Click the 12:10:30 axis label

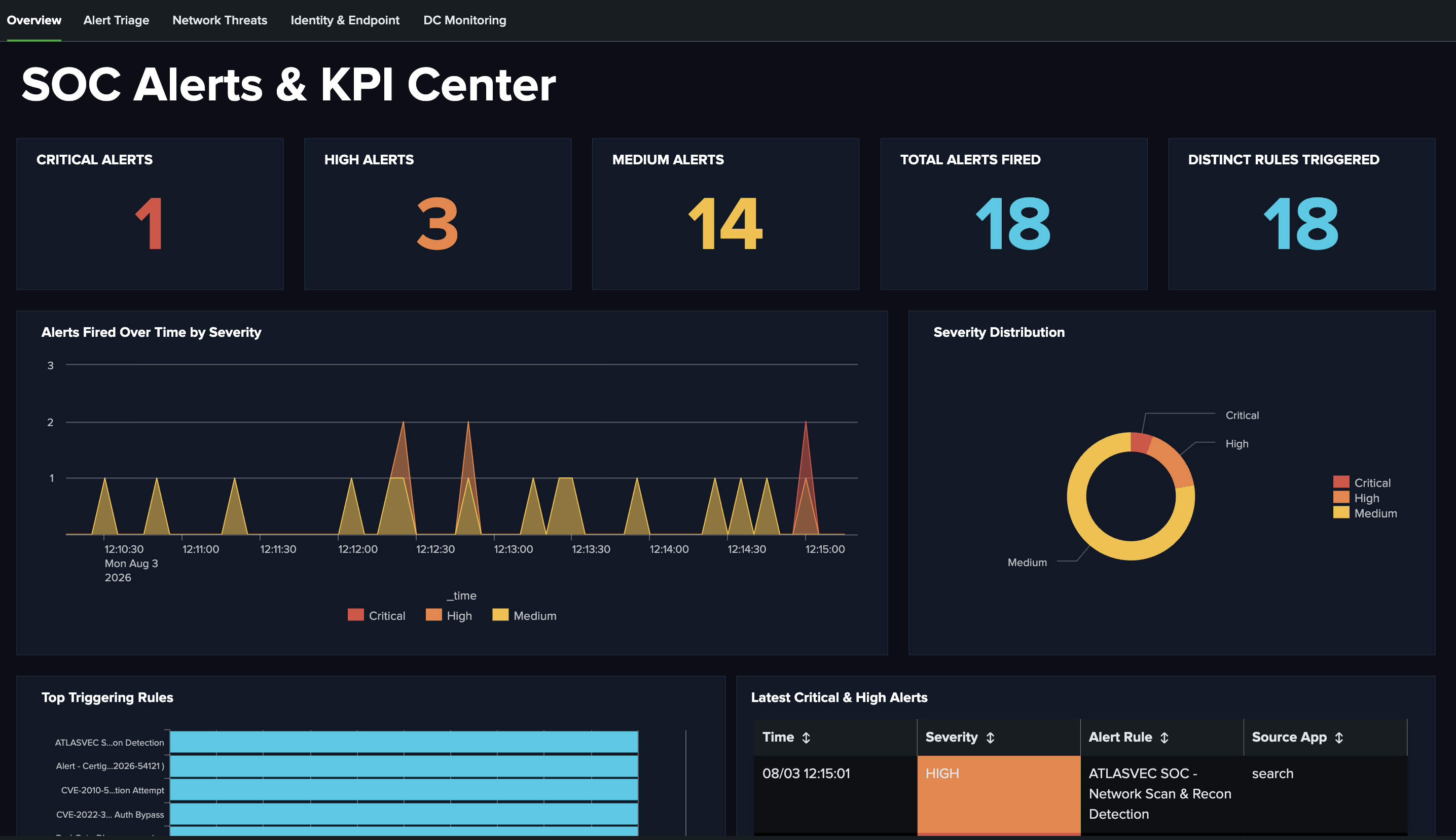[124, 549]
